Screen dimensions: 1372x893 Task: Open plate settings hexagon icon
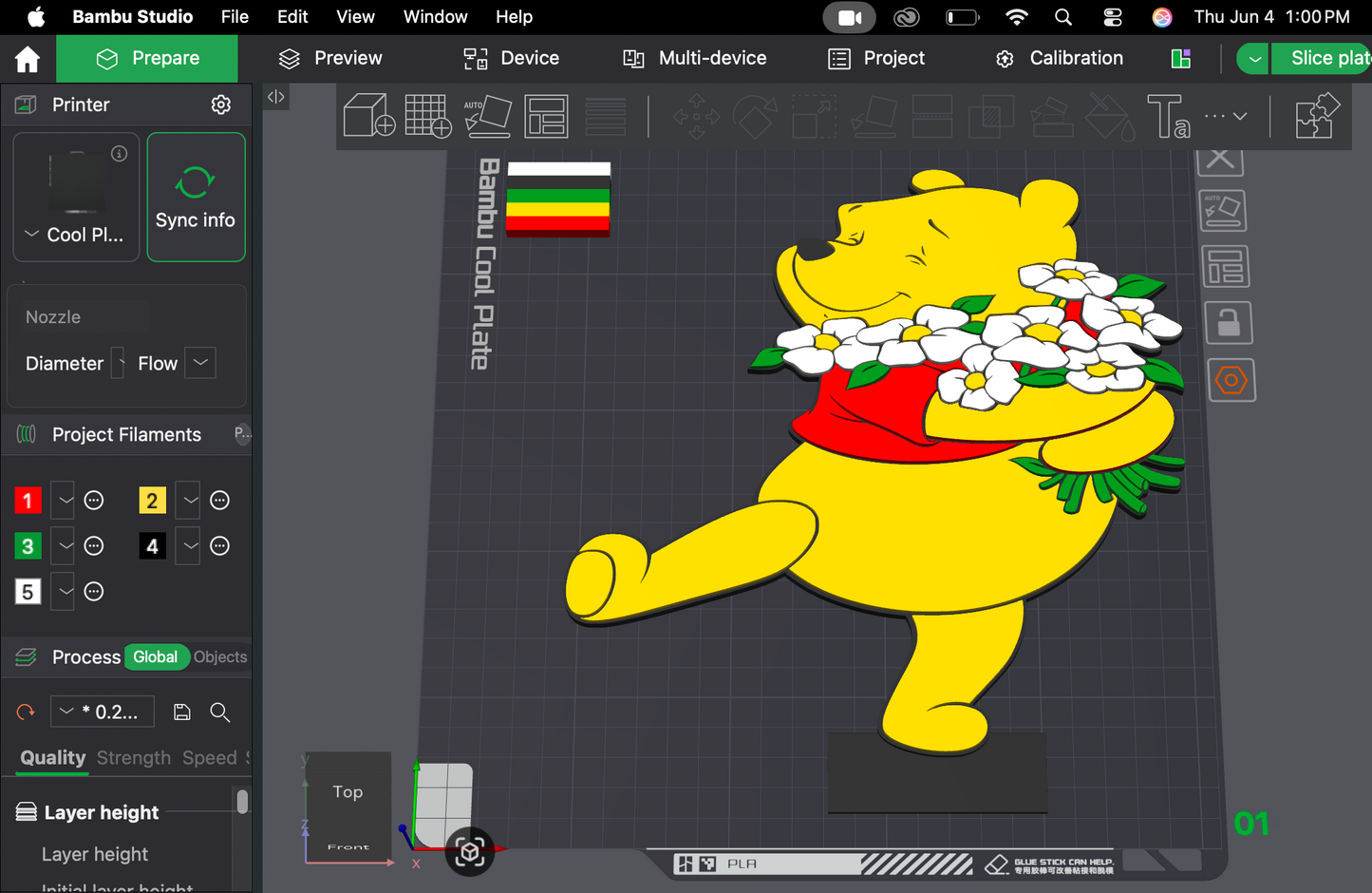click(x=1231, y=380)
